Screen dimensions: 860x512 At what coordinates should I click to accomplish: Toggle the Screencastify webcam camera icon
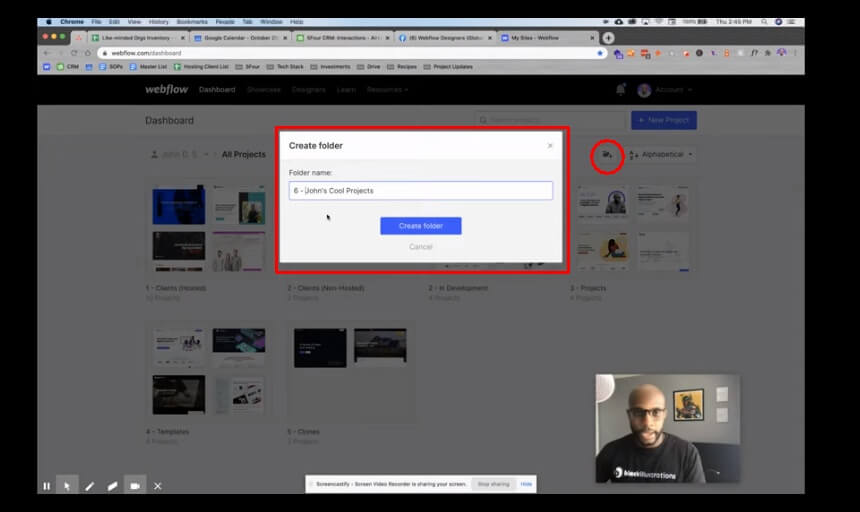coord(135,486)
